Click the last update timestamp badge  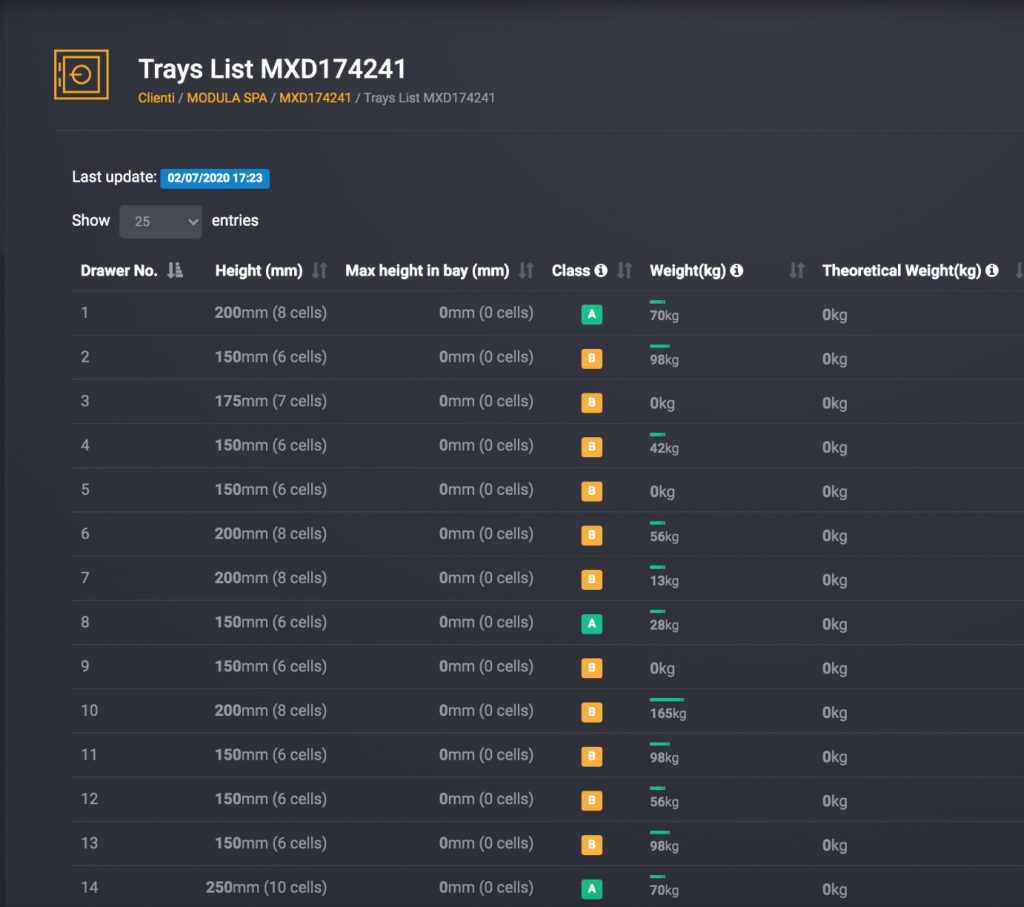point(215,178)
